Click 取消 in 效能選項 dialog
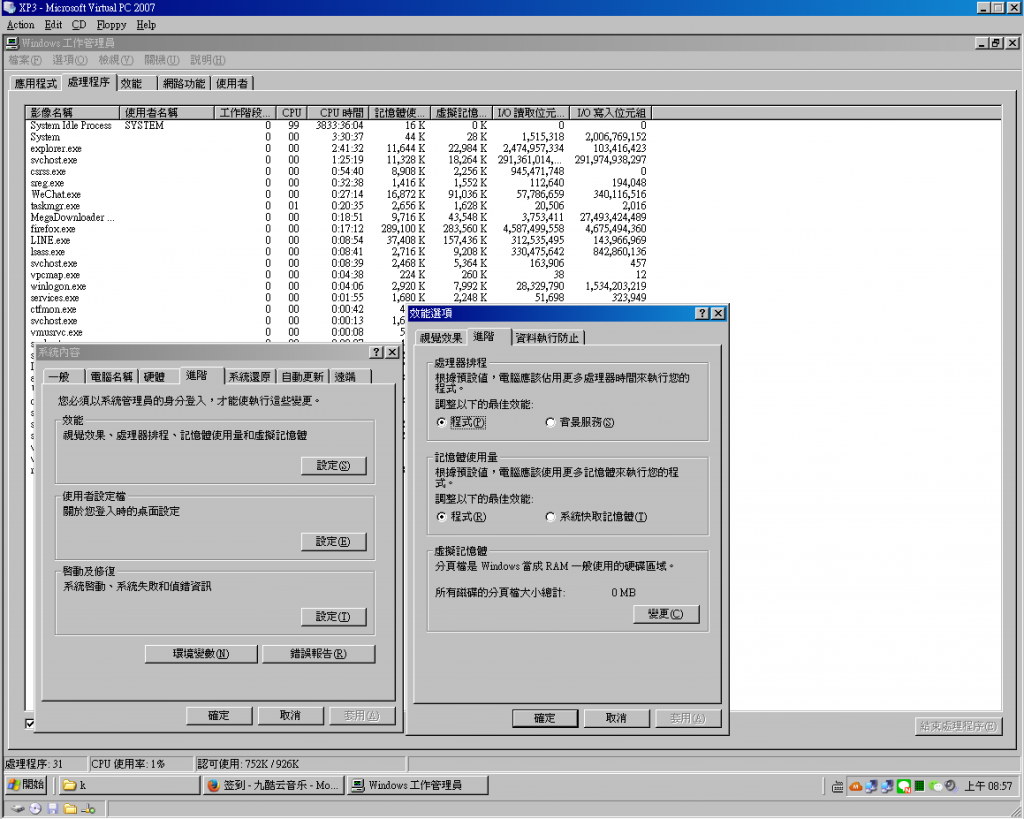Image resolution: width=1024 pixels, height=819 pixels. coord(616,718)
